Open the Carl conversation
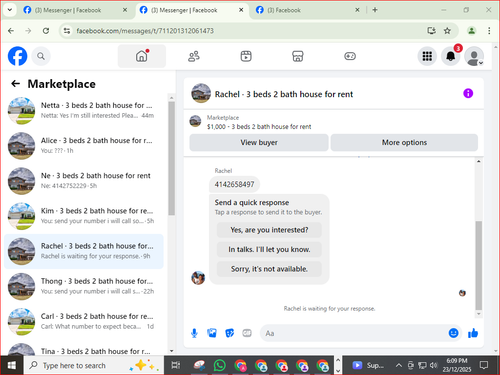Screen dimensions: 500x375 [84, 322]
